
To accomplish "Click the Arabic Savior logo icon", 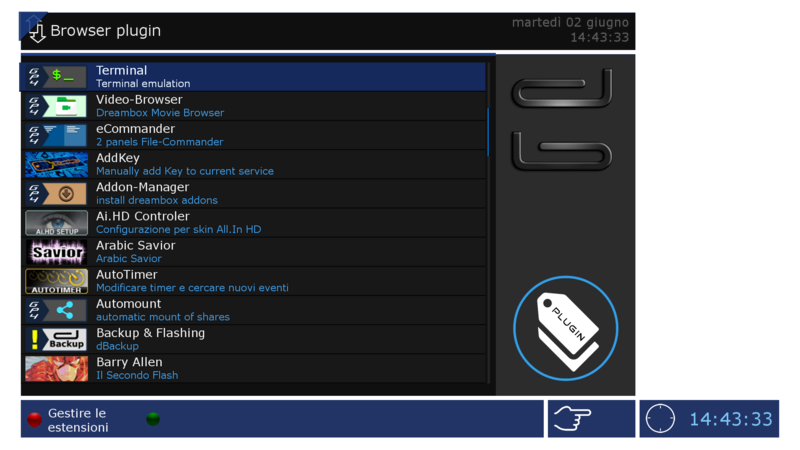I will pos(56,252).
